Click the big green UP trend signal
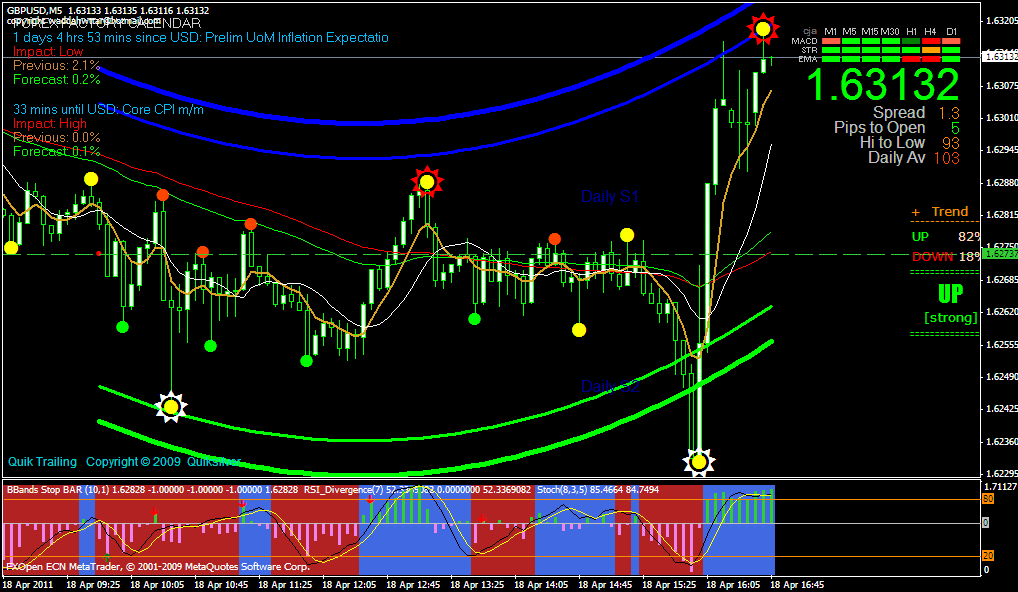 pyautogui.click(x=950, y=294)
